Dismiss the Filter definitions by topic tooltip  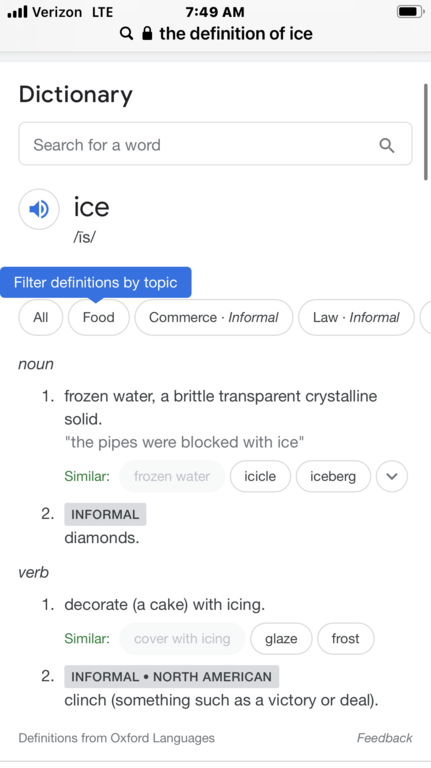(96, 282)
